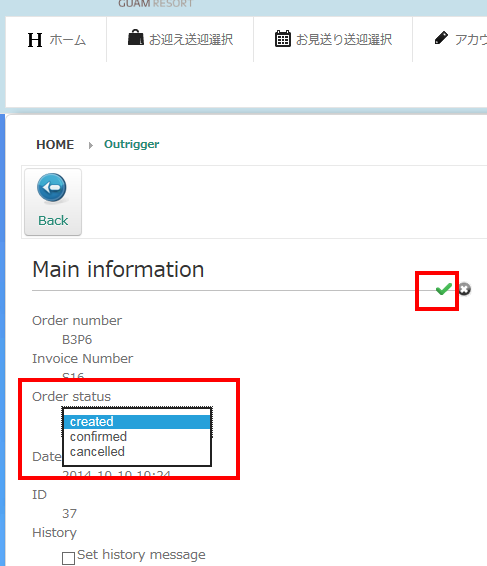Enable Set history message checkbox
This screenshot has height=566, width=487.
coord(68,558)
